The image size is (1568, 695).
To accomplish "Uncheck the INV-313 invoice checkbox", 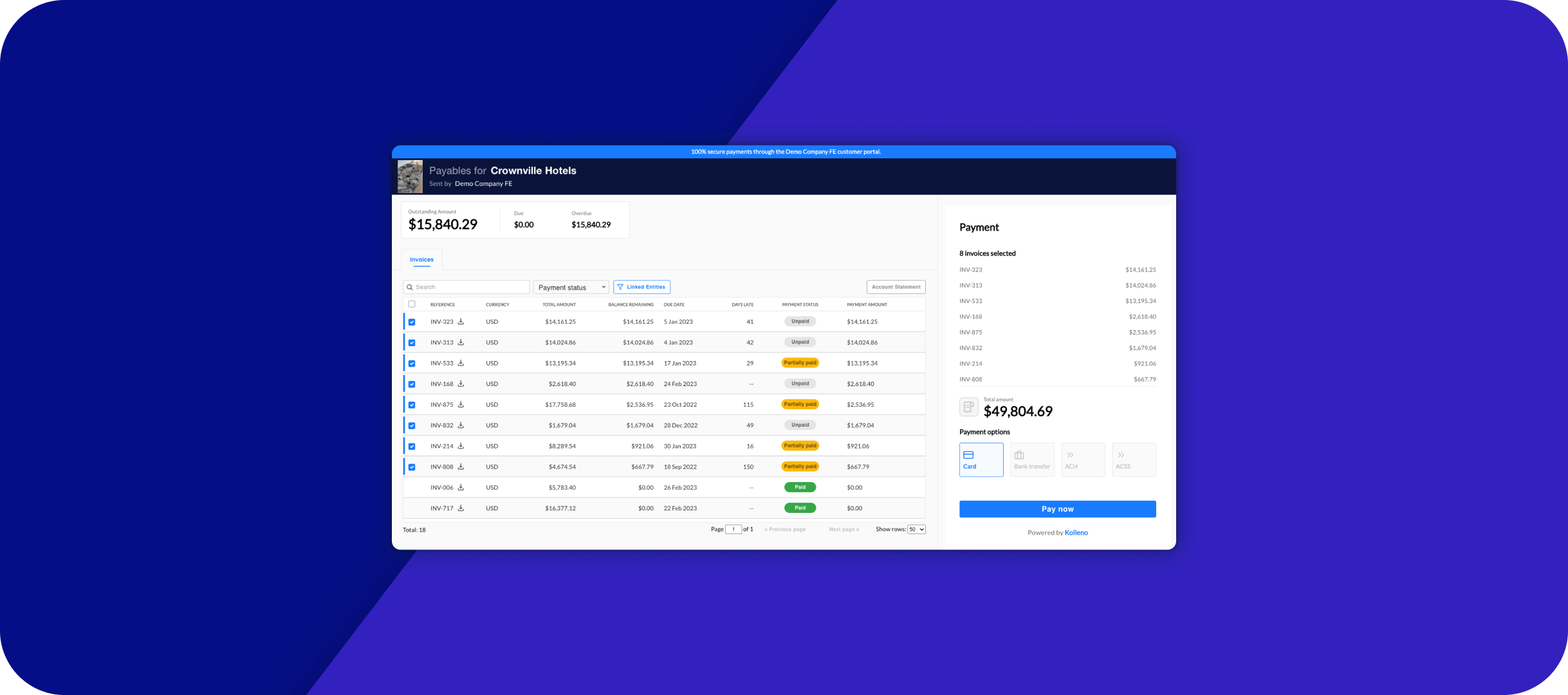I will [412, 343].
